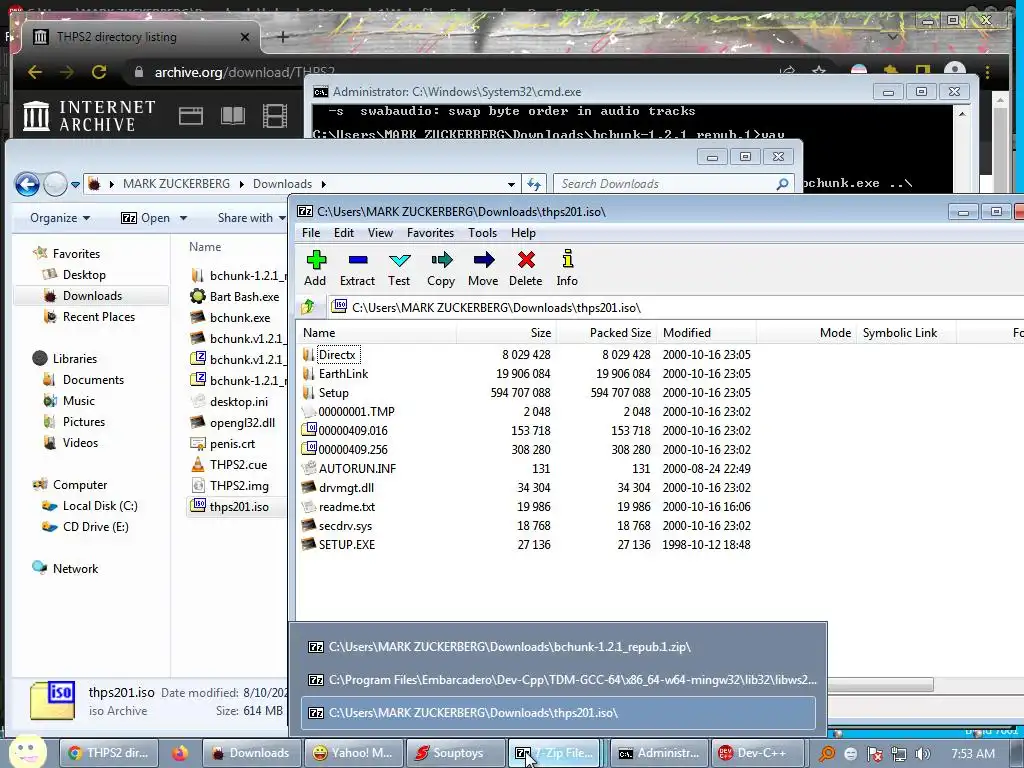Image resolution: width=1024 pixels, height=768 pixels.
Task: Click the Test icon in 7-Zip
Action: (399, 268)
